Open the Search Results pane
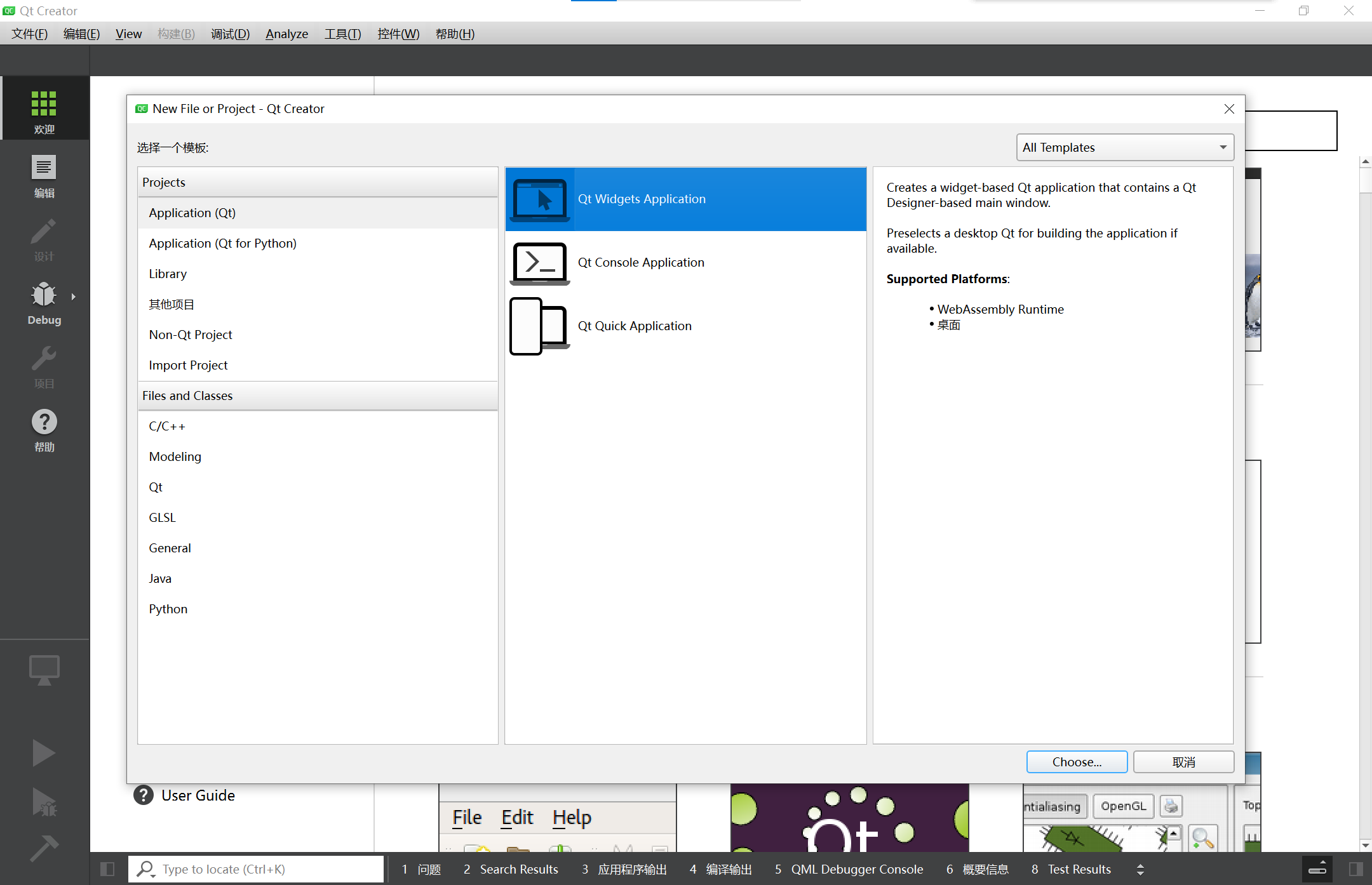The image size is (1372, 885). pos(511,869)
